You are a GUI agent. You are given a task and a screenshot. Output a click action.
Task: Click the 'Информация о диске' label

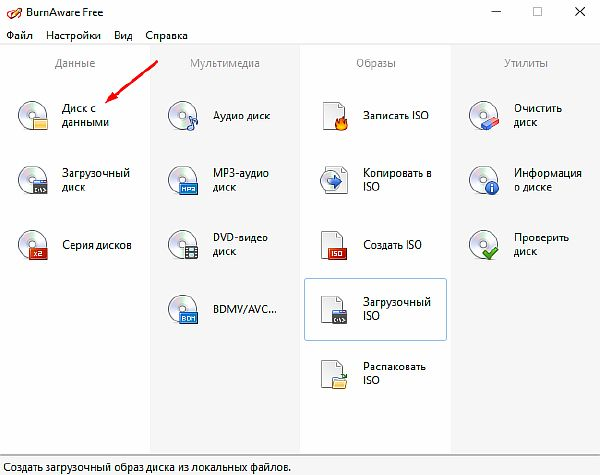548,180
